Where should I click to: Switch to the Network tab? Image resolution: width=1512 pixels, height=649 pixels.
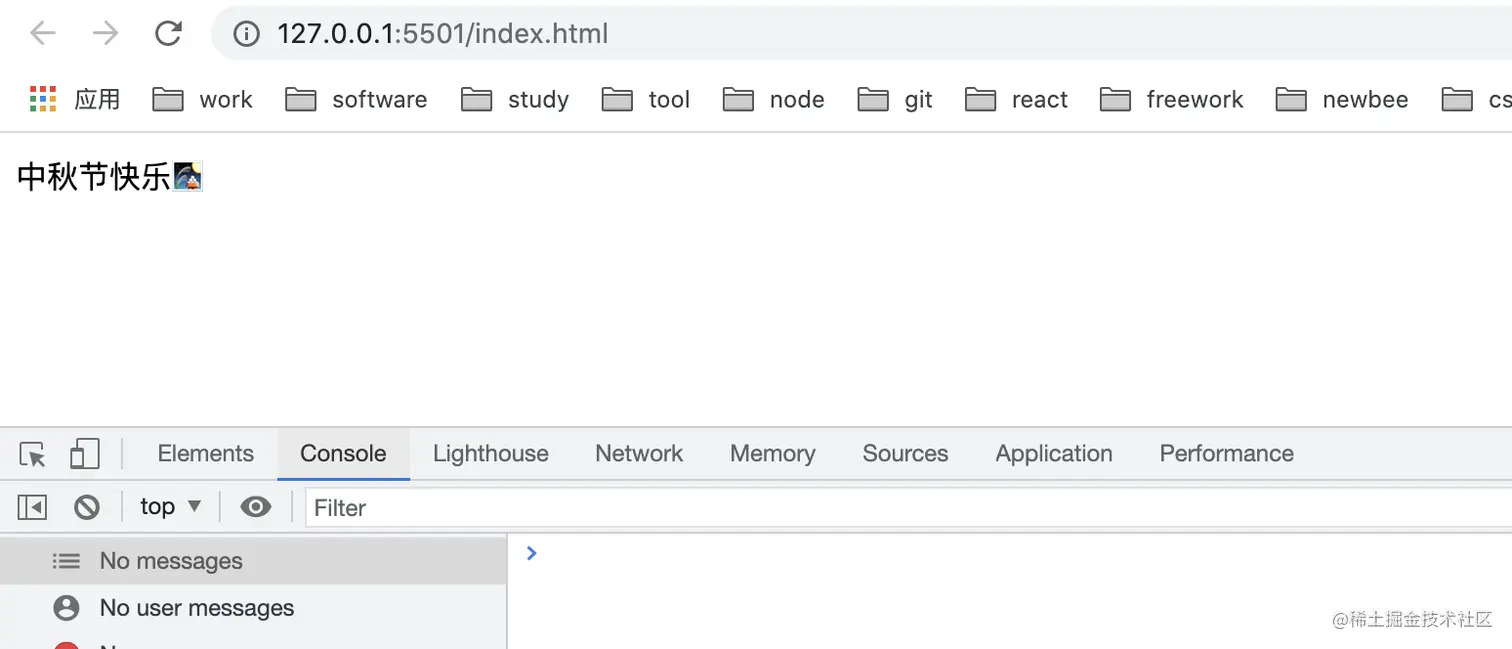point(639,454)
